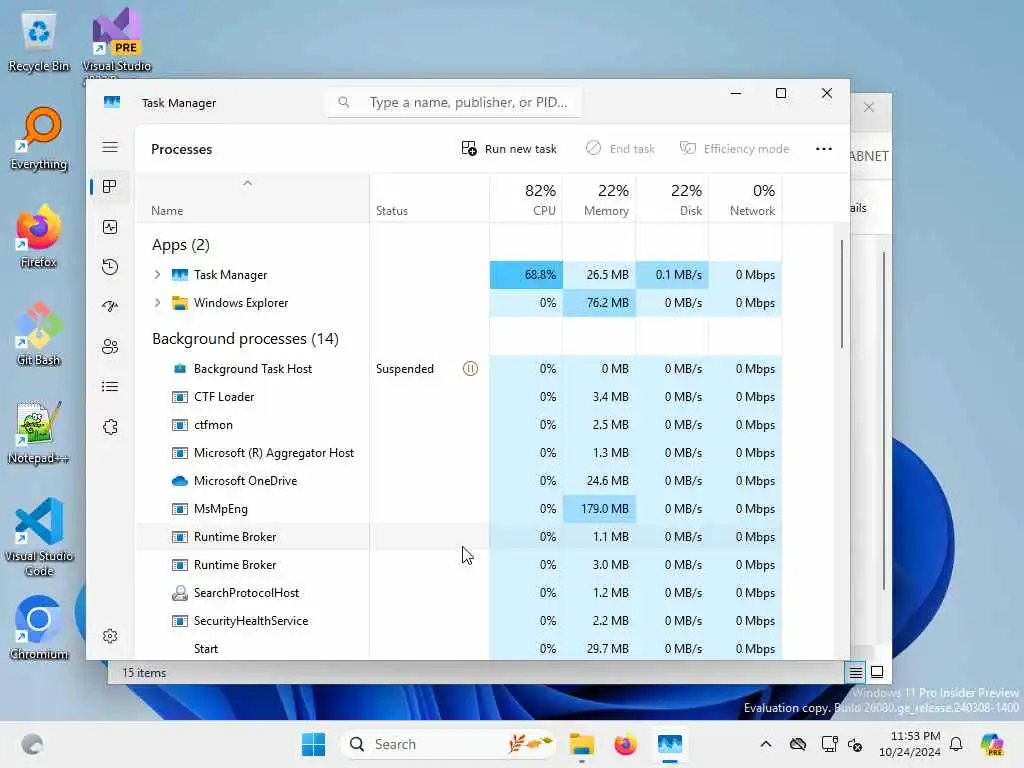This screenshot has height=768, width=1024.
Task: Close the background window behind Task Manager
Action: click(x=869, y=107)
